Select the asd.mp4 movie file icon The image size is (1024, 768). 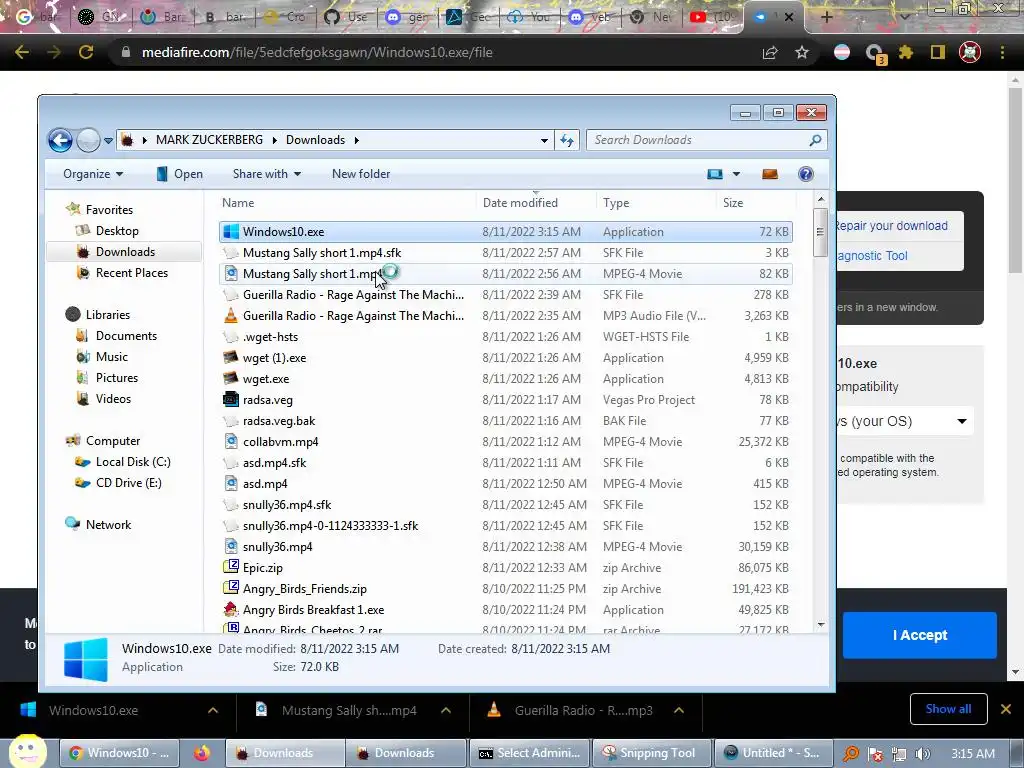click(231, 484)
